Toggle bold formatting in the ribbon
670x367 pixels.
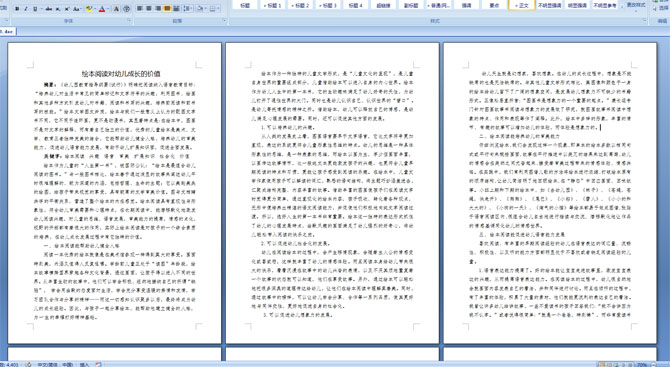(17, 9)
